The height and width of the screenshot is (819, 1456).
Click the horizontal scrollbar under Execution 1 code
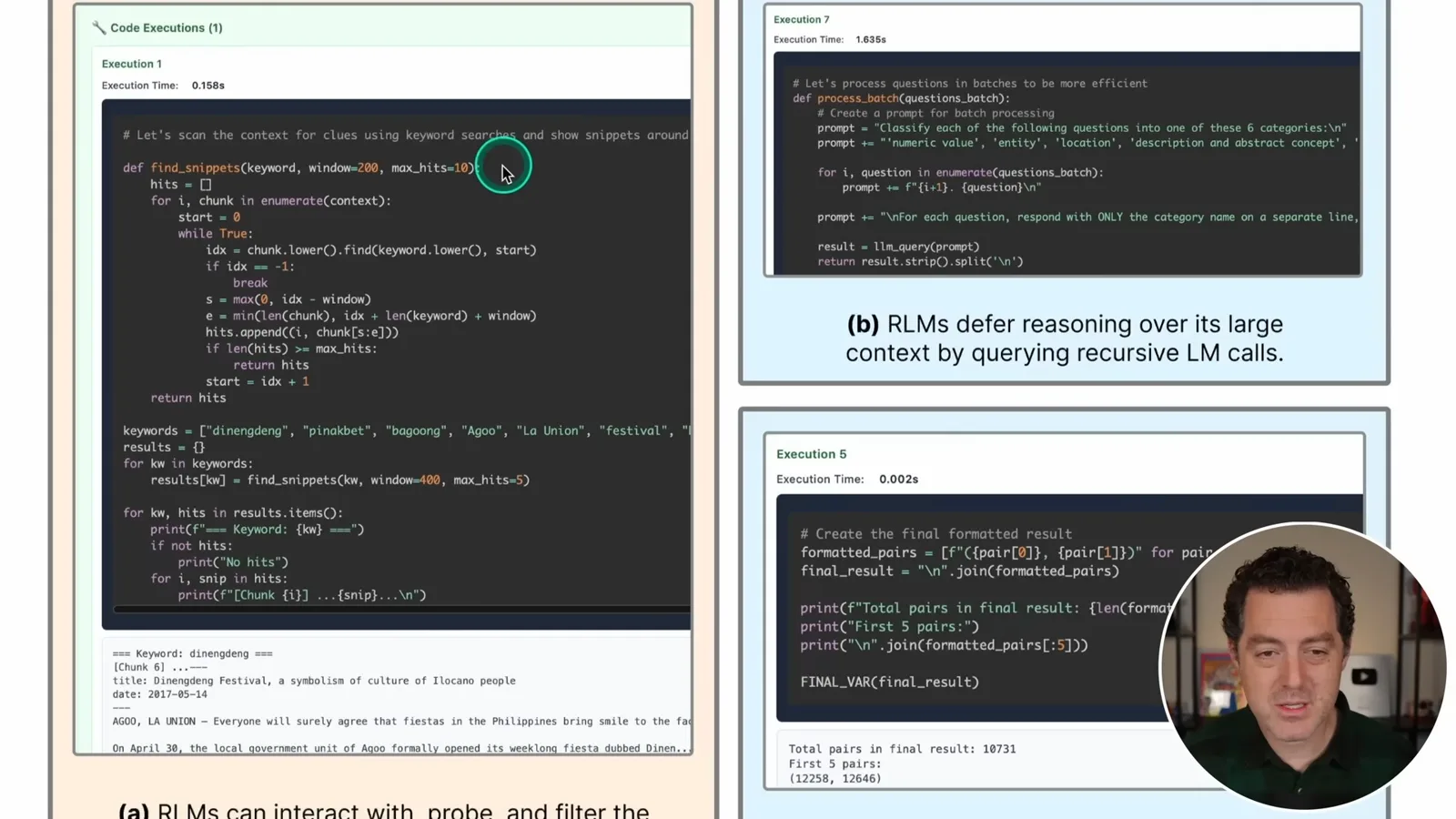(401, 608)
